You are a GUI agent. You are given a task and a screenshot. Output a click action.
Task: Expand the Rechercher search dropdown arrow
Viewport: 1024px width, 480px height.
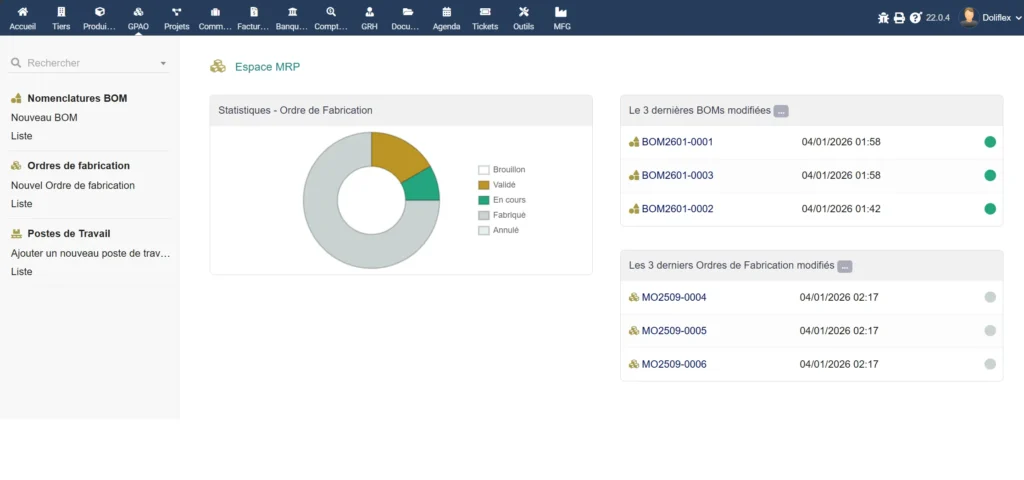click(163, 64)
